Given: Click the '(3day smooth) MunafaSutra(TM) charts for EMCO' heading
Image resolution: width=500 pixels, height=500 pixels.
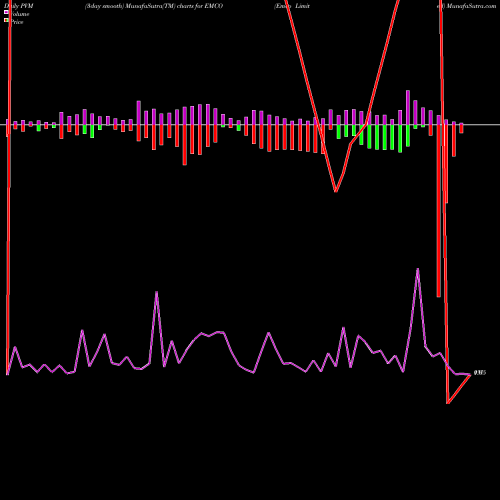Looking at the screenshot, I should [x=154, y=6].
